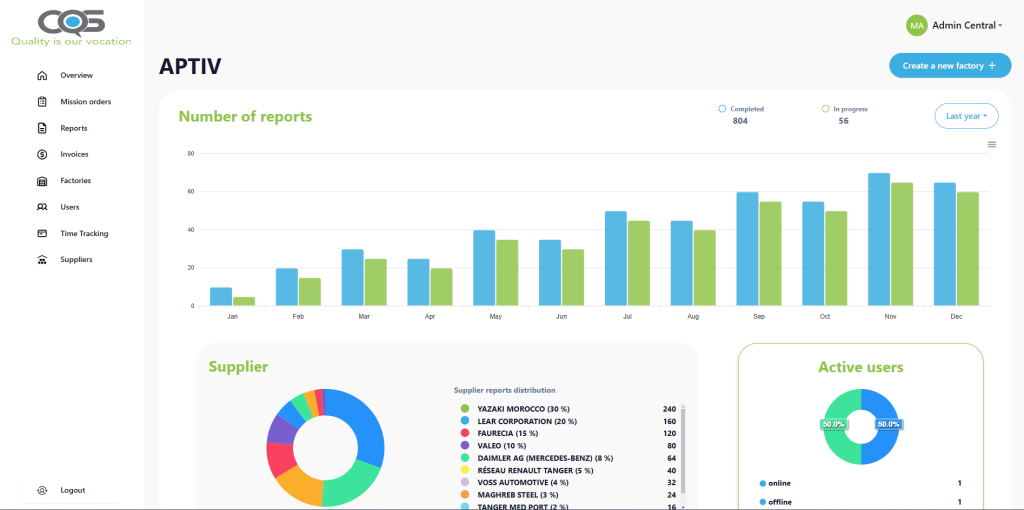This screenshot has height=510, width=1024.
Task: Click the Logout icon
Action: [42, 490]
